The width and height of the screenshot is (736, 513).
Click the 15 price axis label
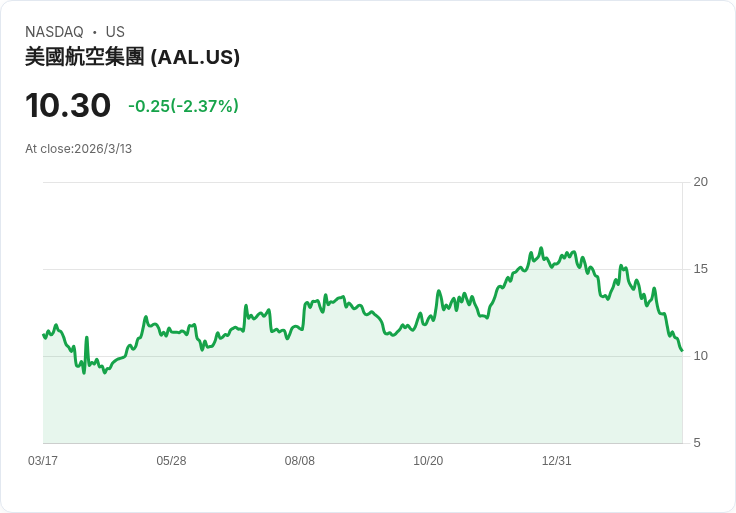pyautogui.click(x=700, y=269)
